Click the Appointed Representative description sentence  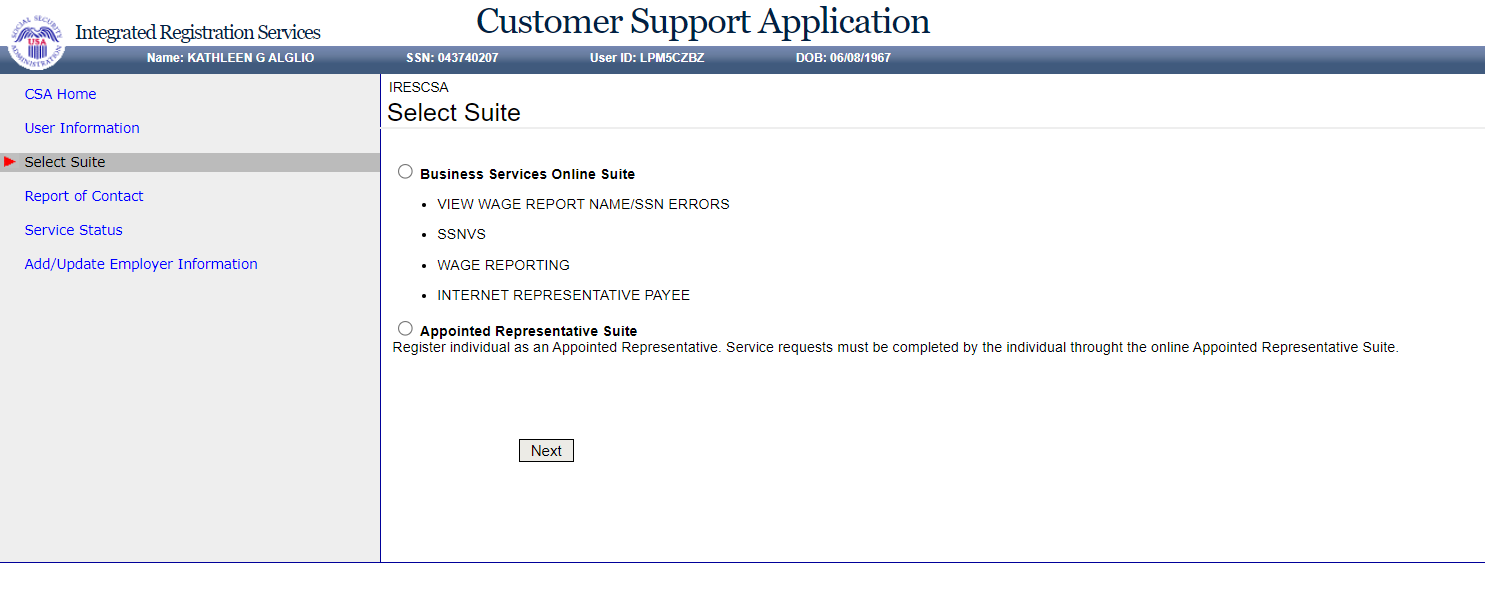(895, 348)
